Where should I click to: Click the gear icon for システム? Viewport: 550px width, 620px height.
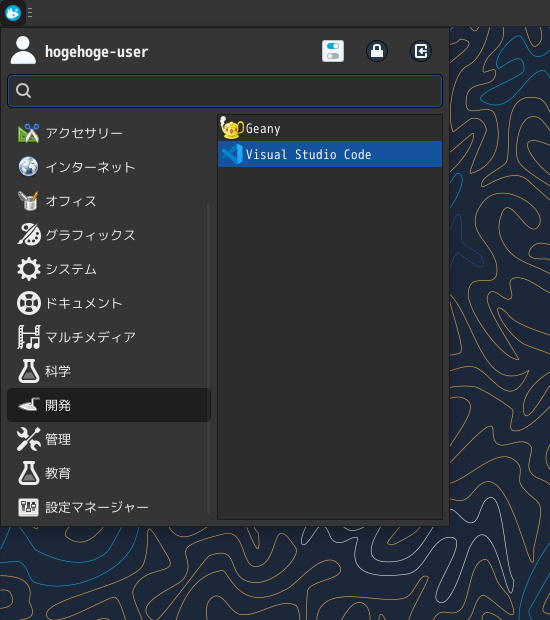28,269
